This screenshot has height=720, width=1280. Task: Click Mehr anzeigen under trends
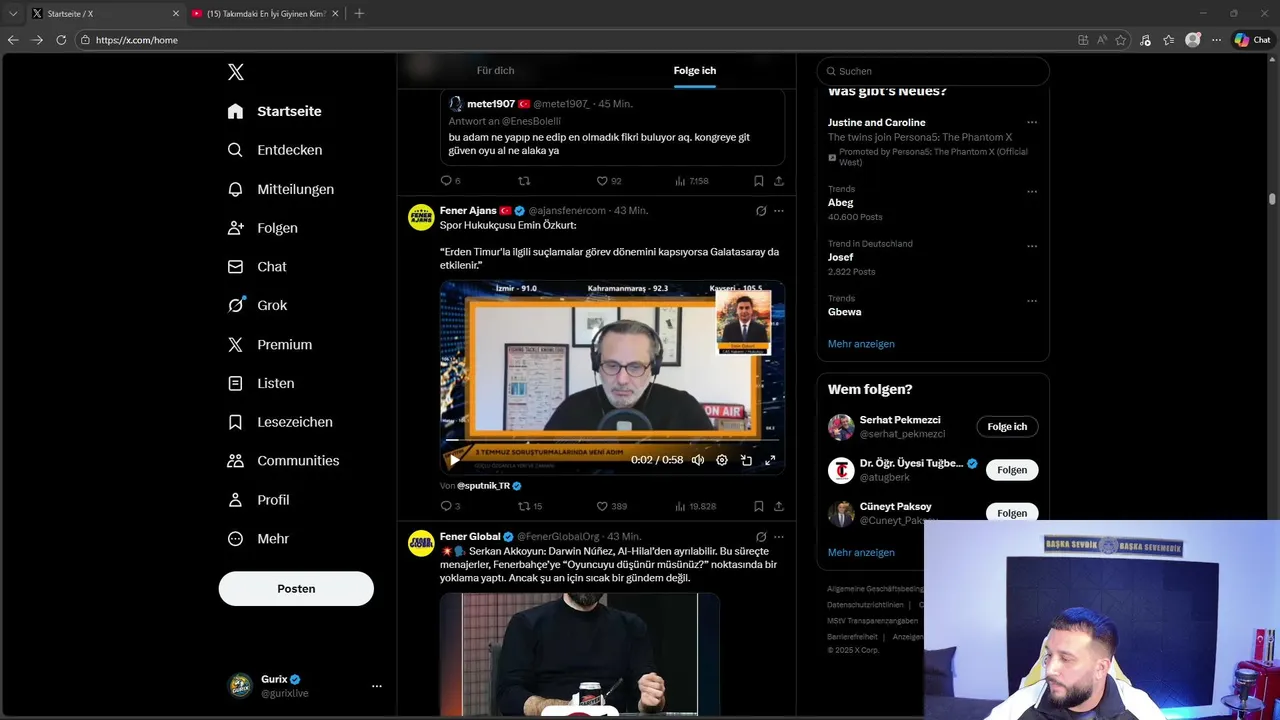coord(861,344)
